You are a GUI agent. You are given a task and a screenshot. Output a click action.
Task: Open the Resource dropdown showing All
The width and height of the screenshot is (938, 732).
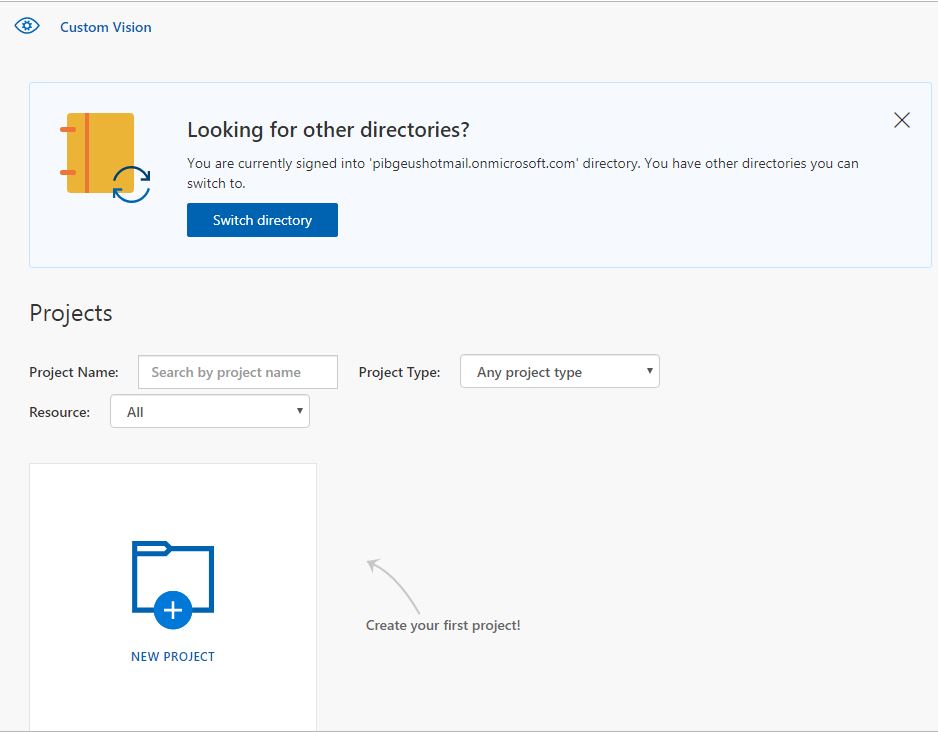point(209,411)
